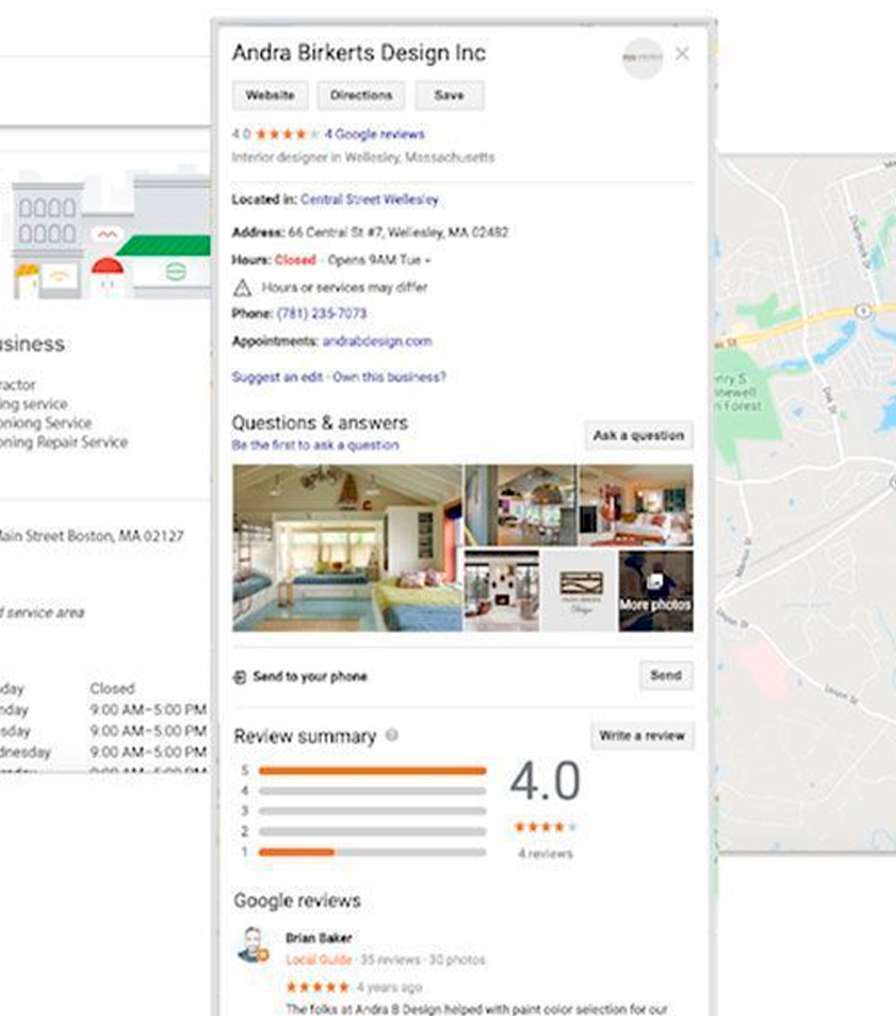Click the Send button
The height and width of the screenshot is (1016, 896).
665,676
